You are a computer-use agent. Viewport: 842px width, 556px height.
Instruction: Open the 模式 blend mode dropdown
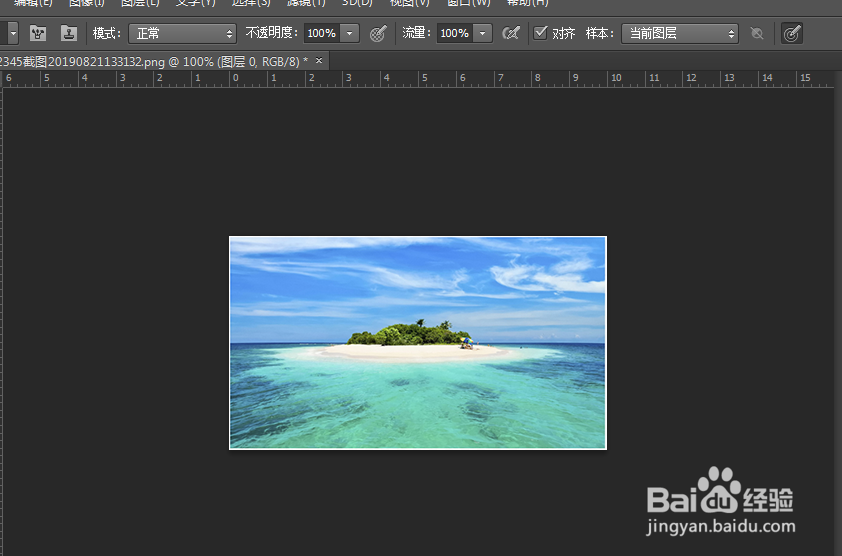coord(183,34)
